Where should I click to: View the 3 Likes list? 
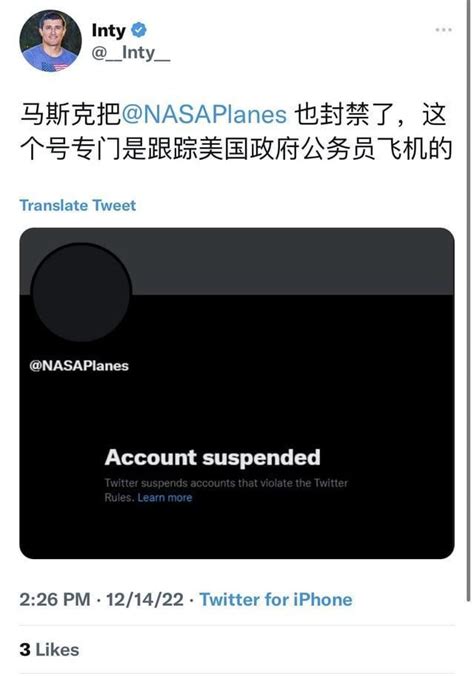[x=49, y=650]
